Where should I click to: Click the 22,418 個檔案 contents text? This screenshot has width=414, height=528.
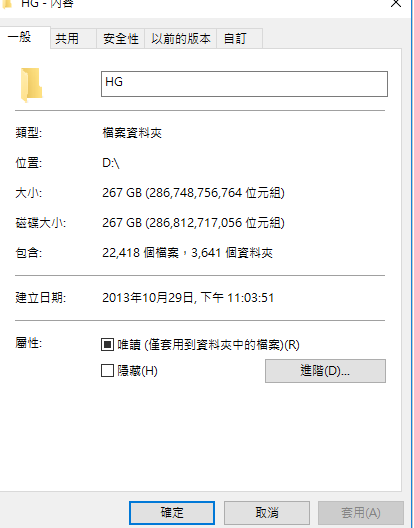[140, 253]
